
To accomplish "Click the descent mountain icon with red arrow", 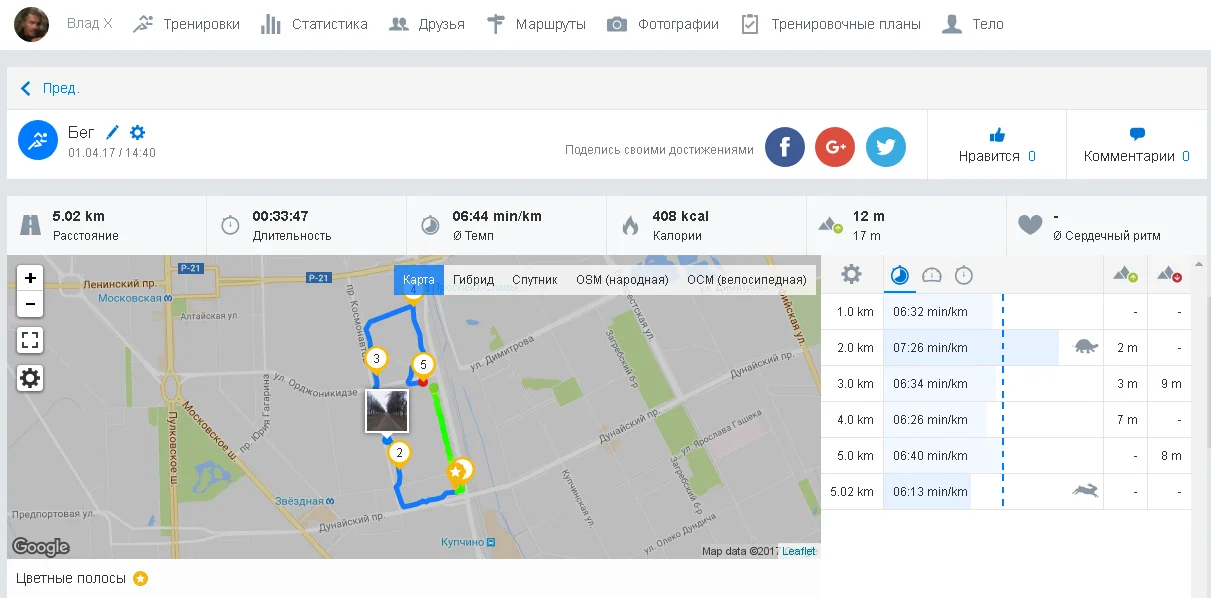I will pos(1168,275).
